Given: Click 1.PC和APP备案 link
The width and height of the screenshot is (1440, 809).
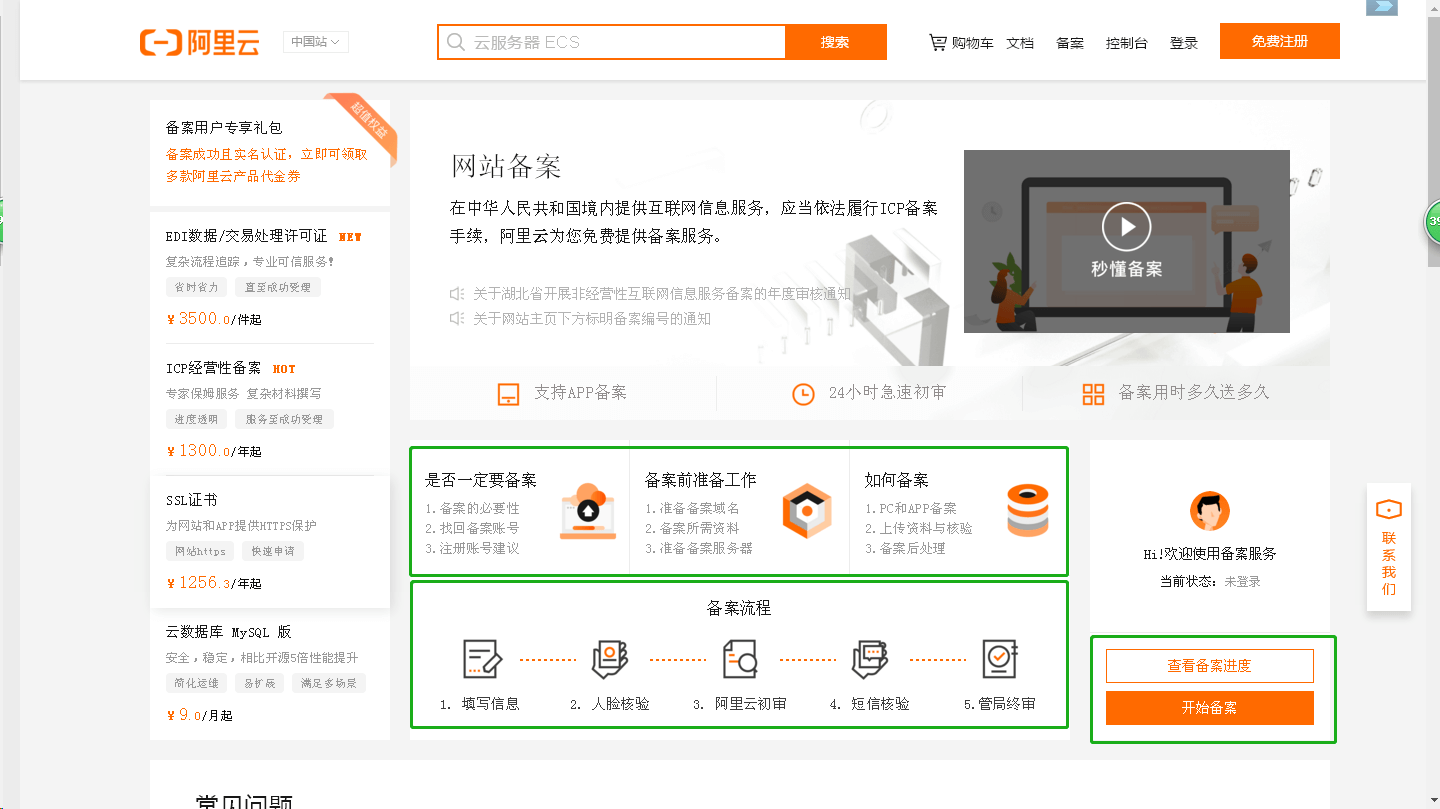Looking at the screenshot, I should 911,508.
